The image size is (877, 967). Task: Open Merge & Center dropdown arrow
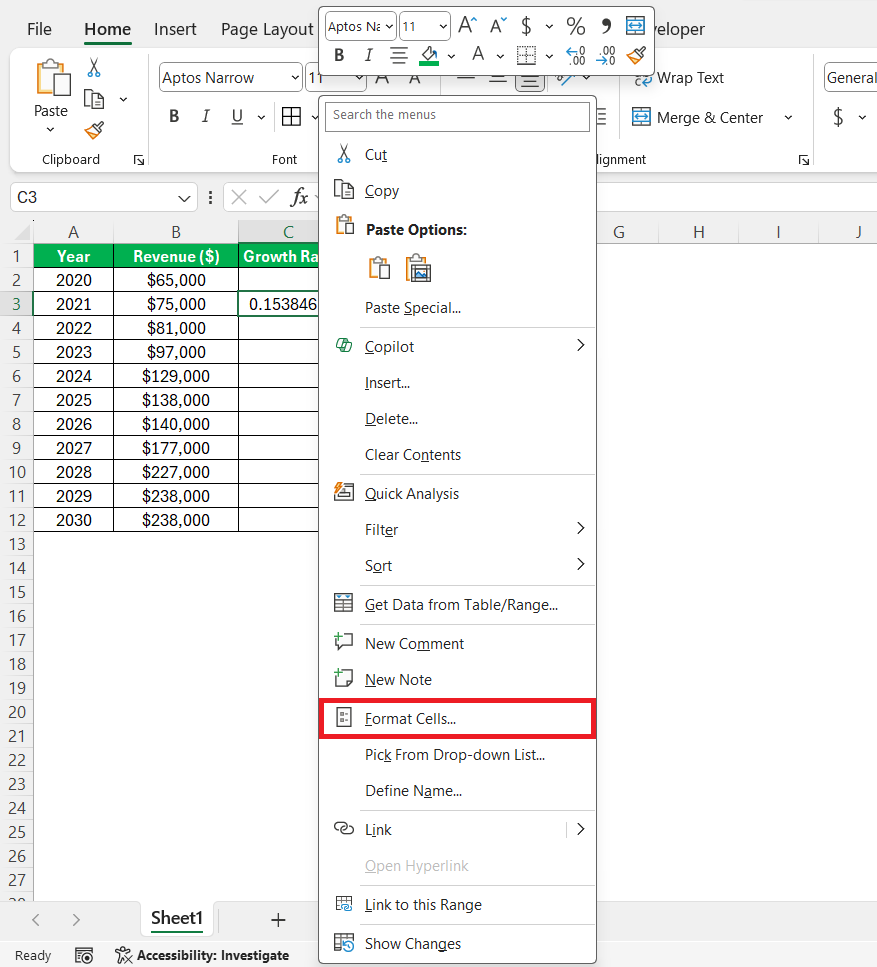(788, 117)
